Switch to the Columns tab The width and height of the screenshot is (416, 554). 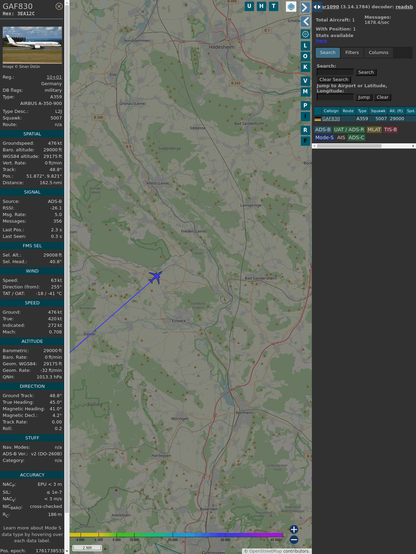pyautogui.click(x=378, y=53)
